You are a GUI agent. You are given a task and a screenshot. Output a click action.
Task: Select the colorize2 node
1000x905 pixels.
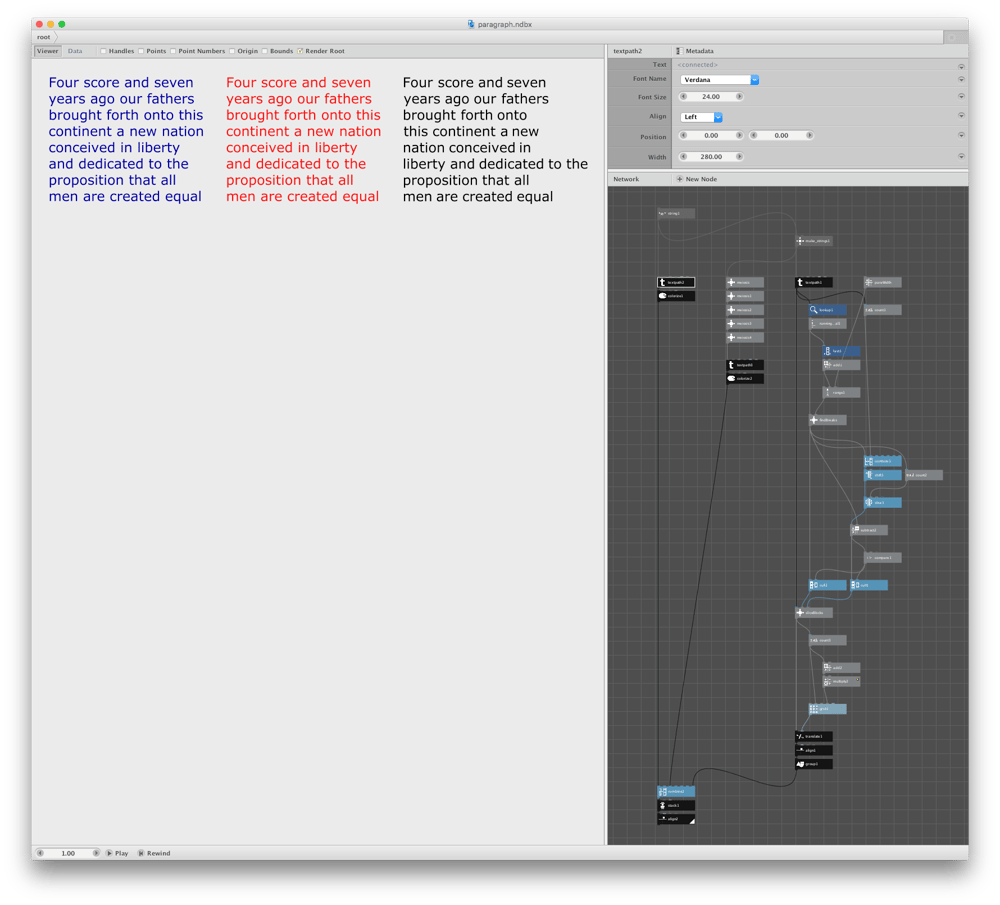pyautogui.click(x=745, y=378)
